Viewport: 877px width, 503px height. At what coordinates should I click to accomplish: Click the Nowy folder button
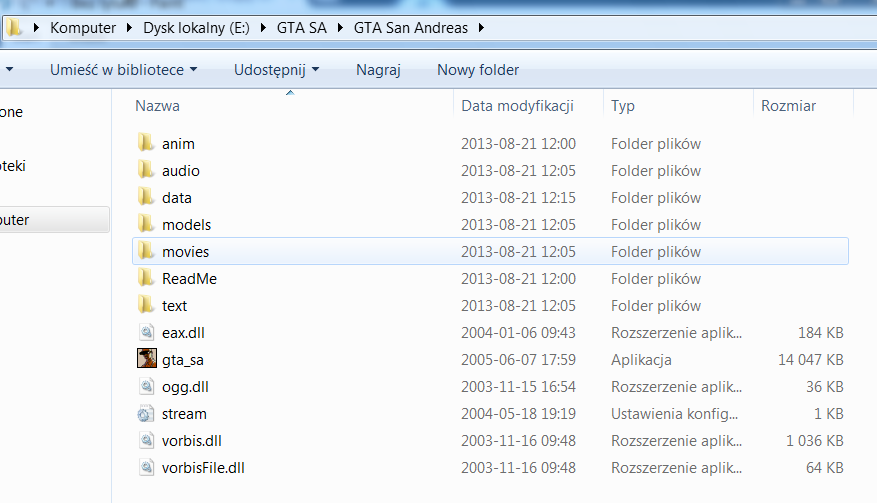pyautogui.click(x=478, y=70)
